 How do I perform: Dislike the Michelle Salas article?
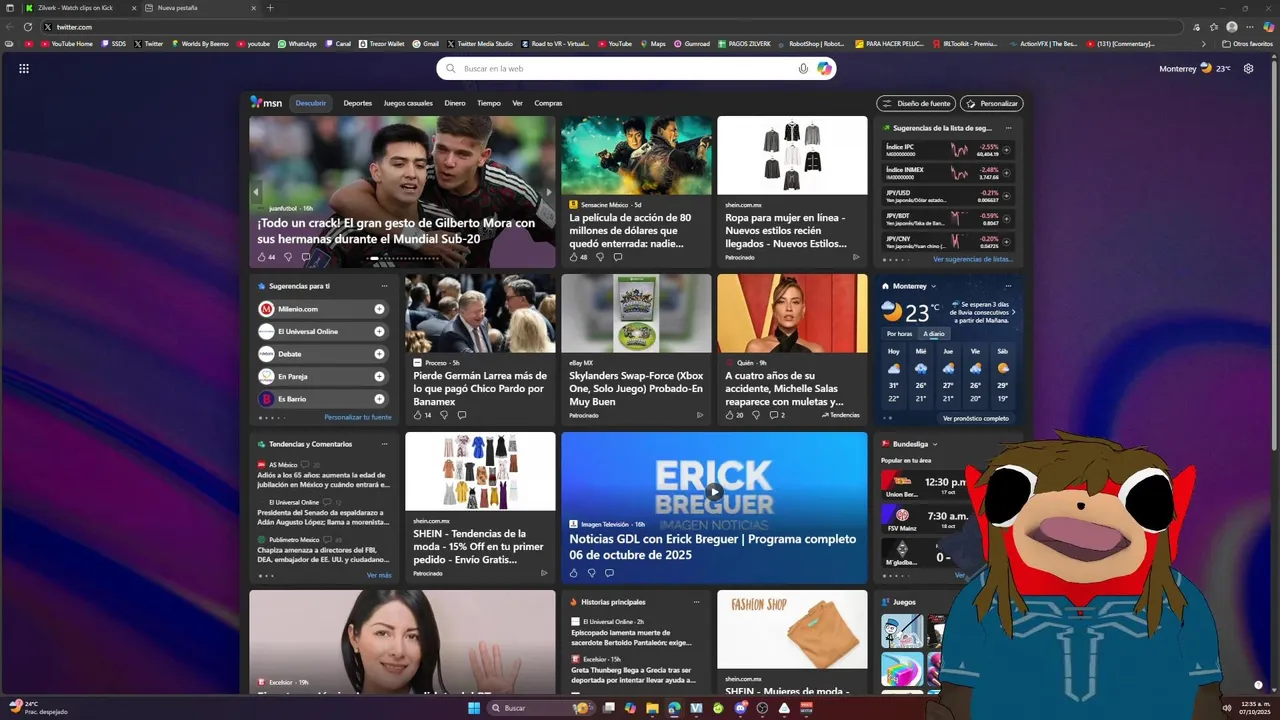(x=756, y=415)
